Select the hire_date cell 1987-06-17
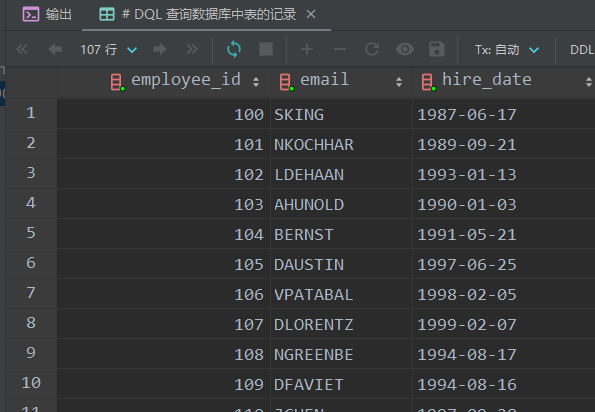This screenshot has height=412, width=595. [504, 114]
